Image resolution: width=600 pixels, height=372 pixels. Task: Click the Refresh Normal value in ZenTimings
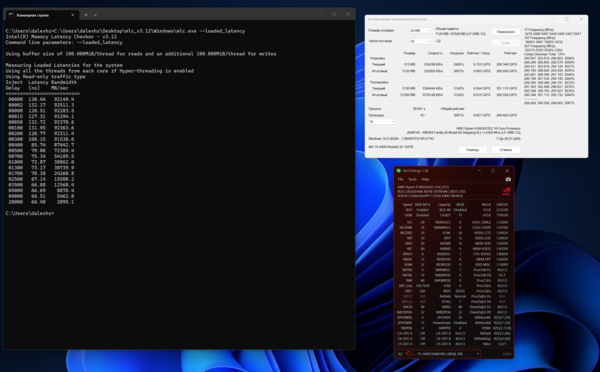pyautogui.click(x=460, y=296)
